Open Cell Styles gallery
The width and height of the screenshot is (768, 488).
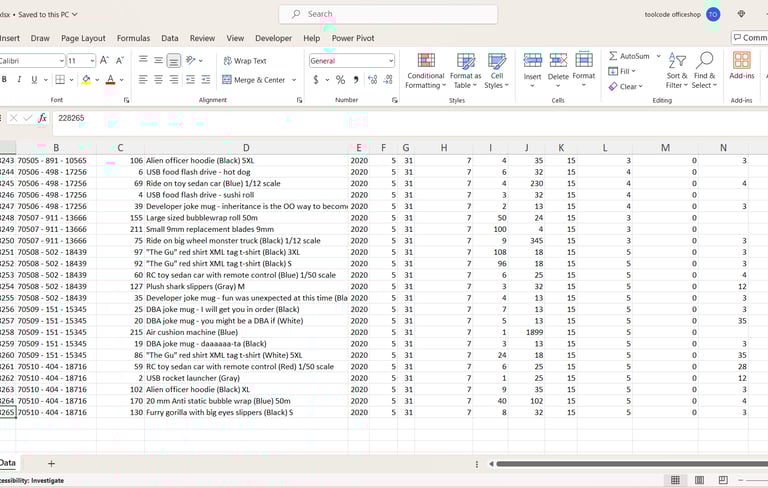(x=497, y=71)
